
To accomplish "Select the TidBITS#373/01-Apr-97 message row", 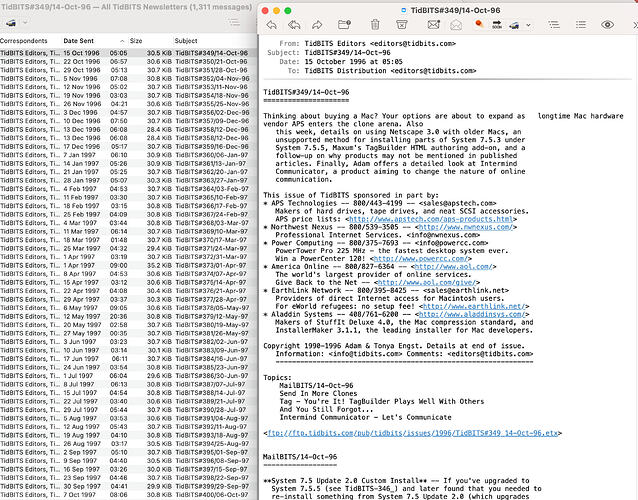I will 129,265.
